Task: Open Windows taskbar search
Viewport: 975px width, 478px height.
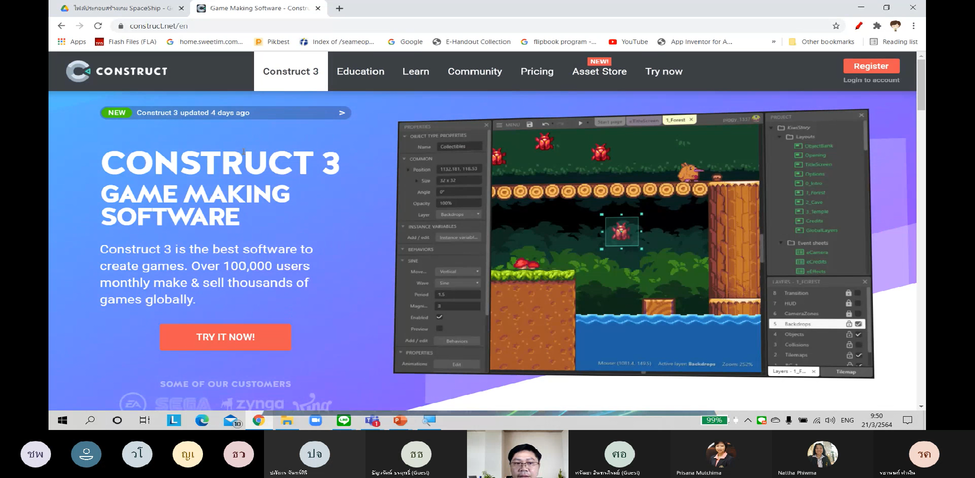Action: tap(90, 420)
